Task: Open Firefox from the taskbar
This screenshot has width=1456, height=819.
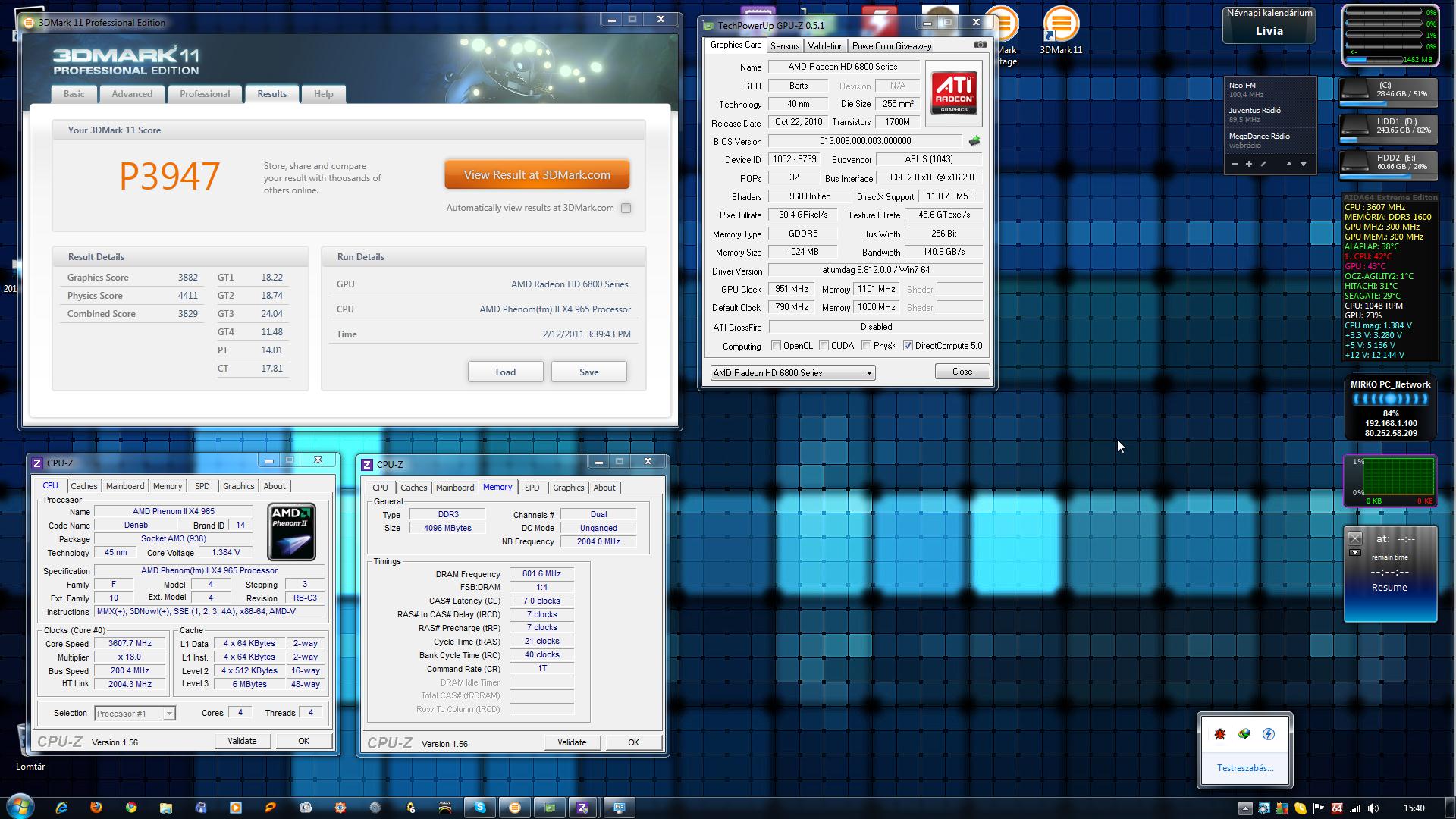Action: tap(96, 808)
